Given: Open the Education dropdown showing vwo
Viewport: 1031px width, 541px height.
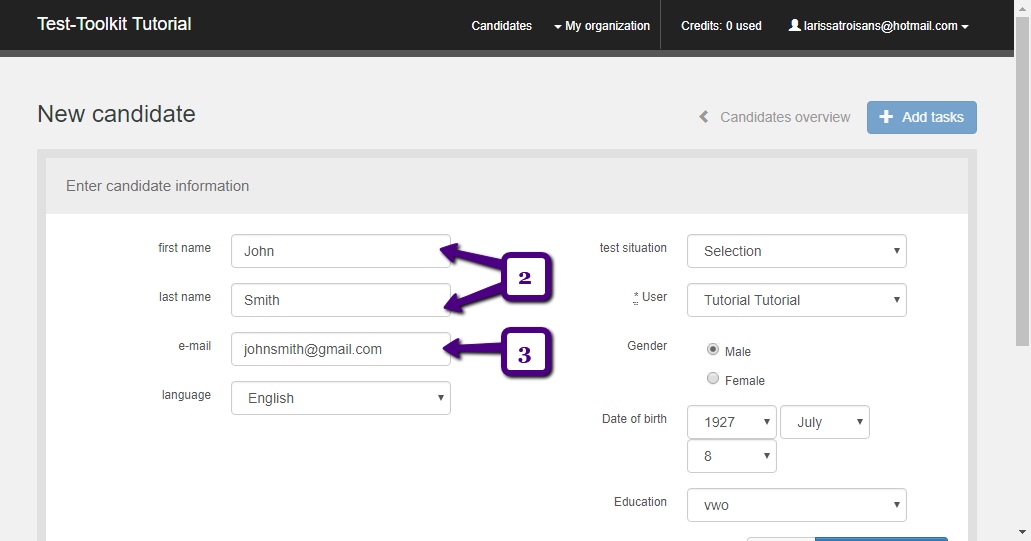Looking at the screenshot, I should [797, 505].
